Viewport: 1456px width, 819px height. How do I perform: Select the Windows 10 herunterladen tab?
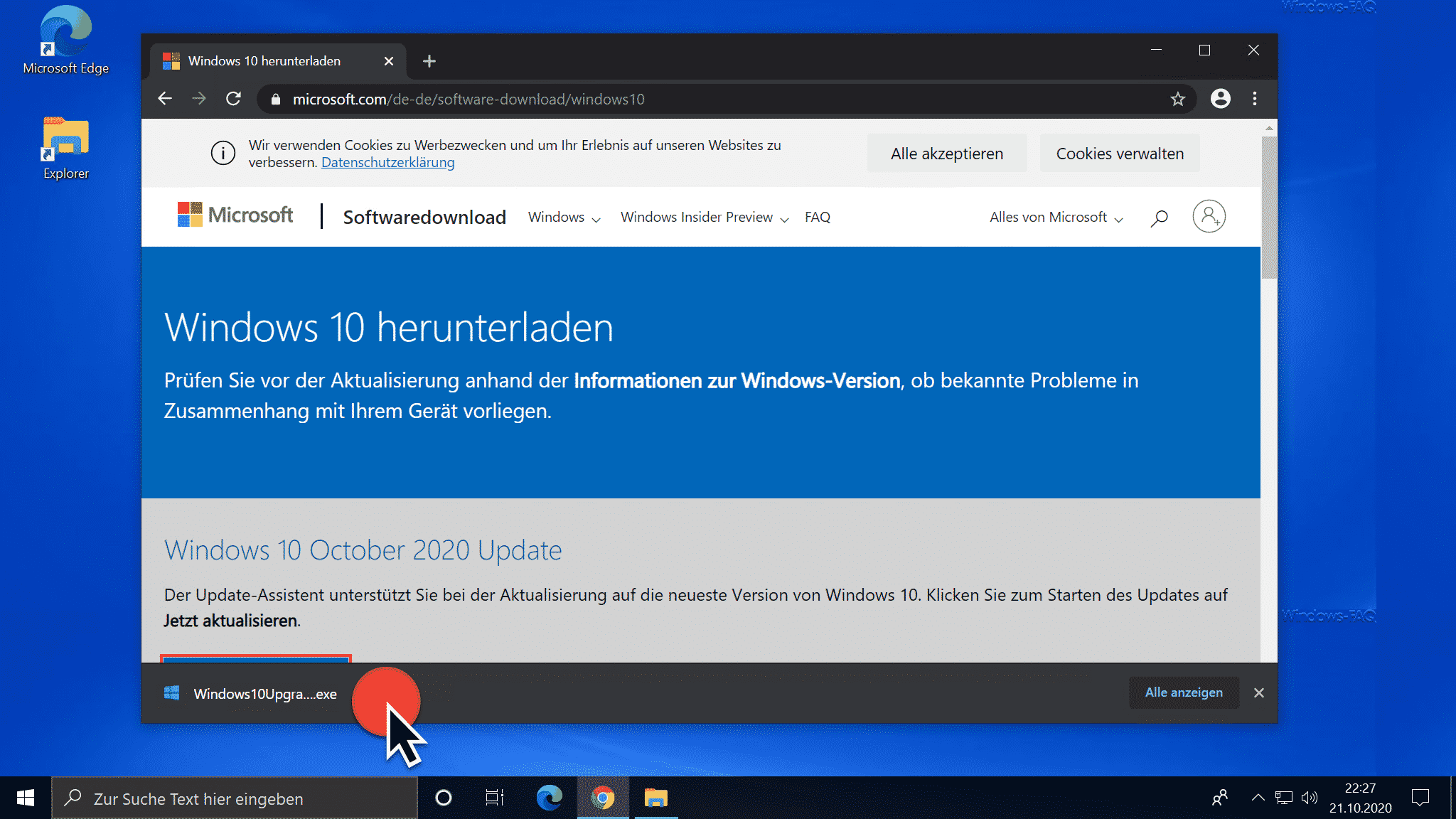277,61
